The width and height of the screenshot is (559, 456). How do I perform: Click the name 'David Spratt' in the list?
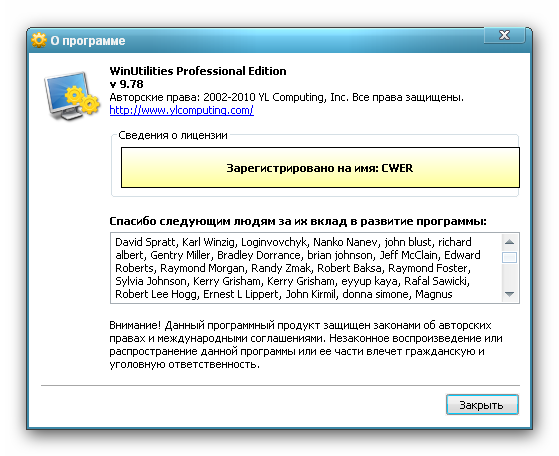(145, 242)
